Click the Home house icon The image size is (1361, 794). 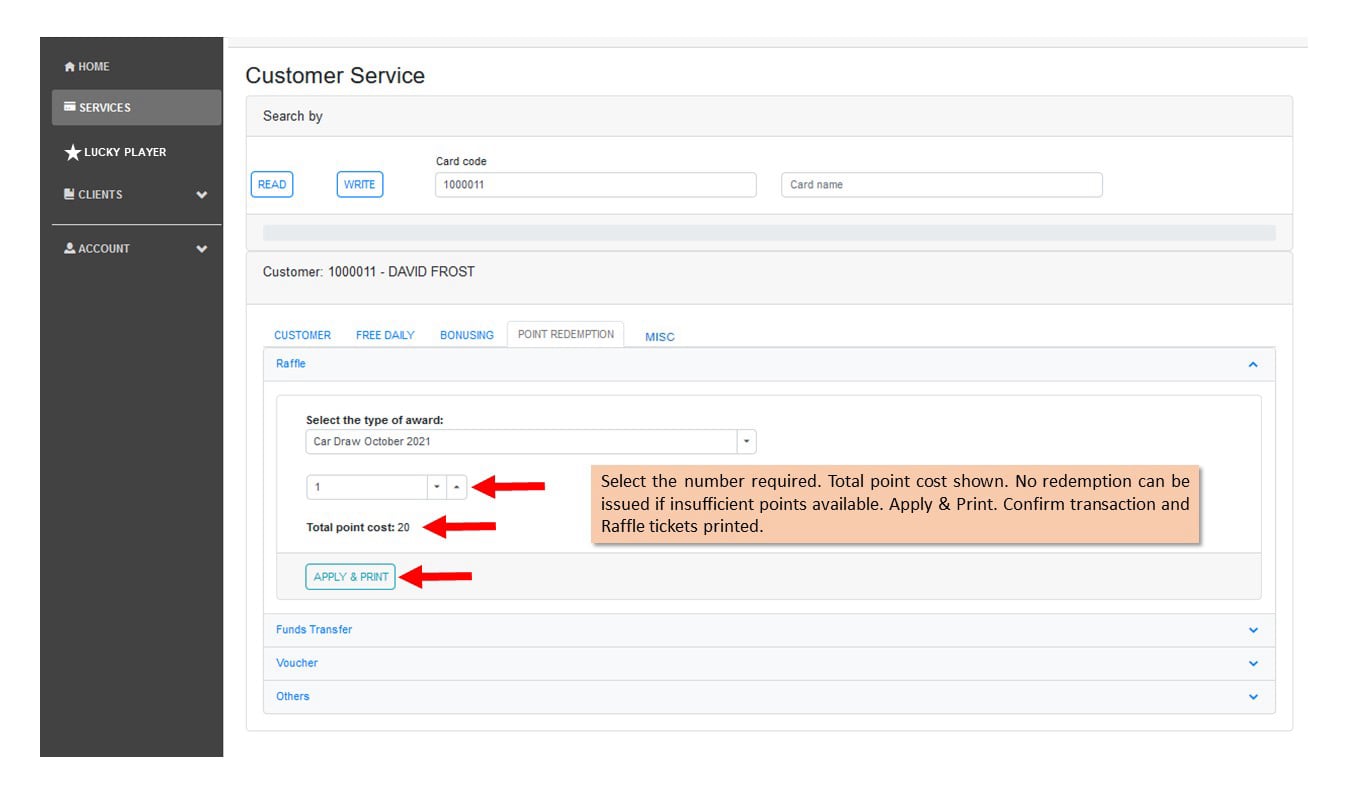click(x=69, y=67)
